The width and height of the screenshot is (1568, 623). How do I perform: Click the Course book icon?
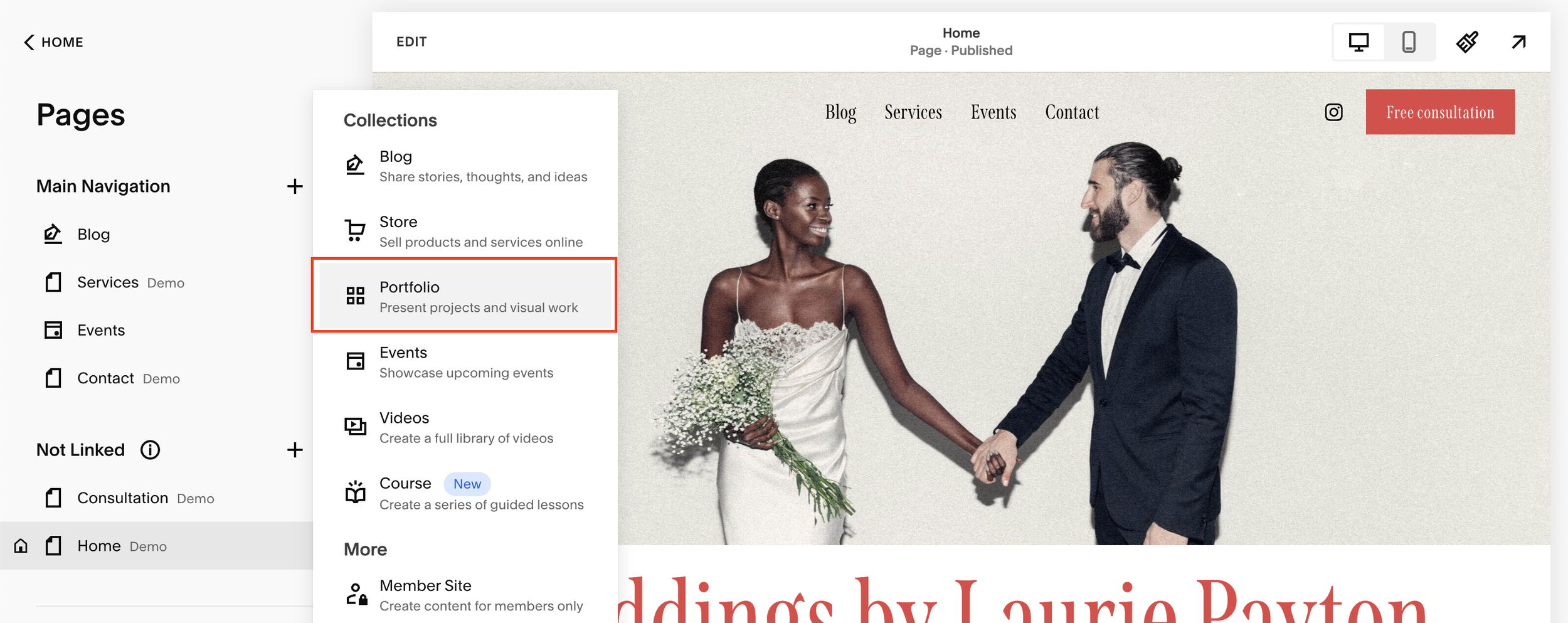(x=355, y=492)
